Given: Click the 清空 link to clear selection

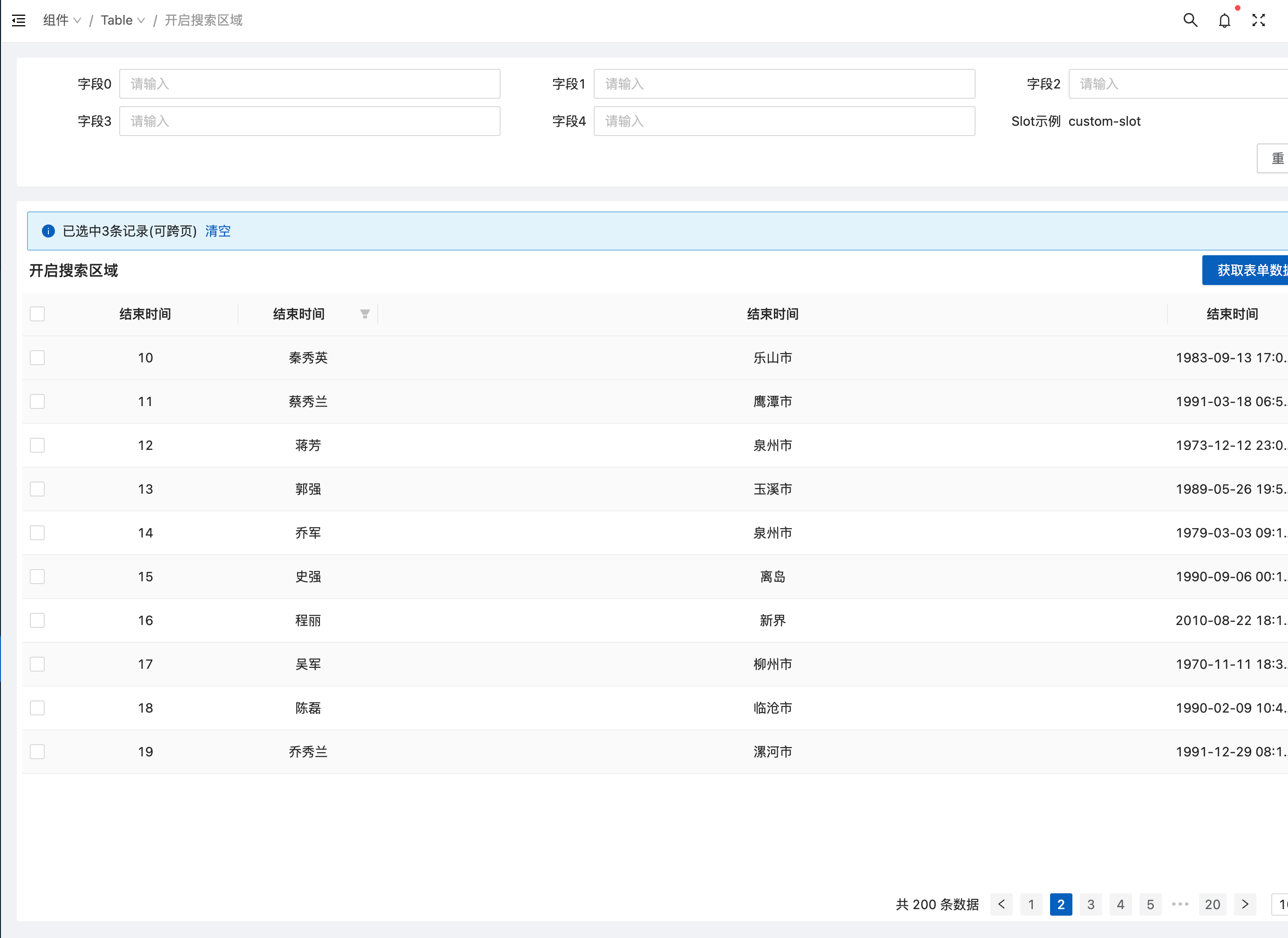Looking at the screenshot, I should [217, 231].
